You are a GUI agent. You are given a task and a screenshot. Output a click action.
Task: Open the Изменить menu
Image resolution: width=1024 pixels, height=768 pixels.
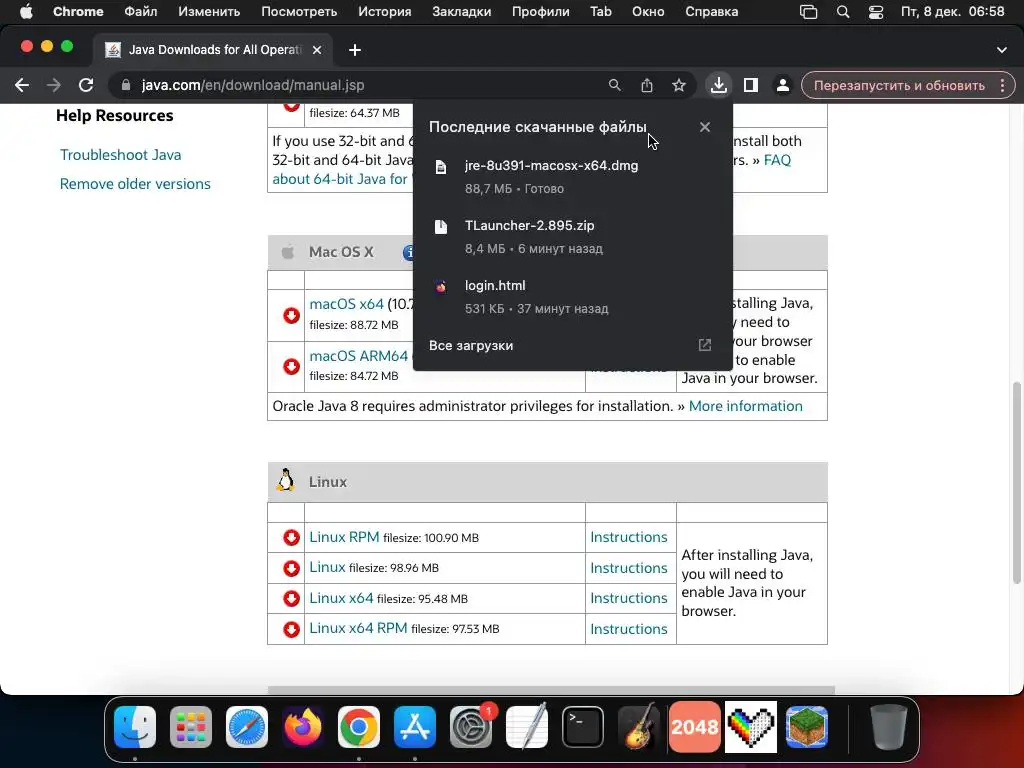click(209, 12)
